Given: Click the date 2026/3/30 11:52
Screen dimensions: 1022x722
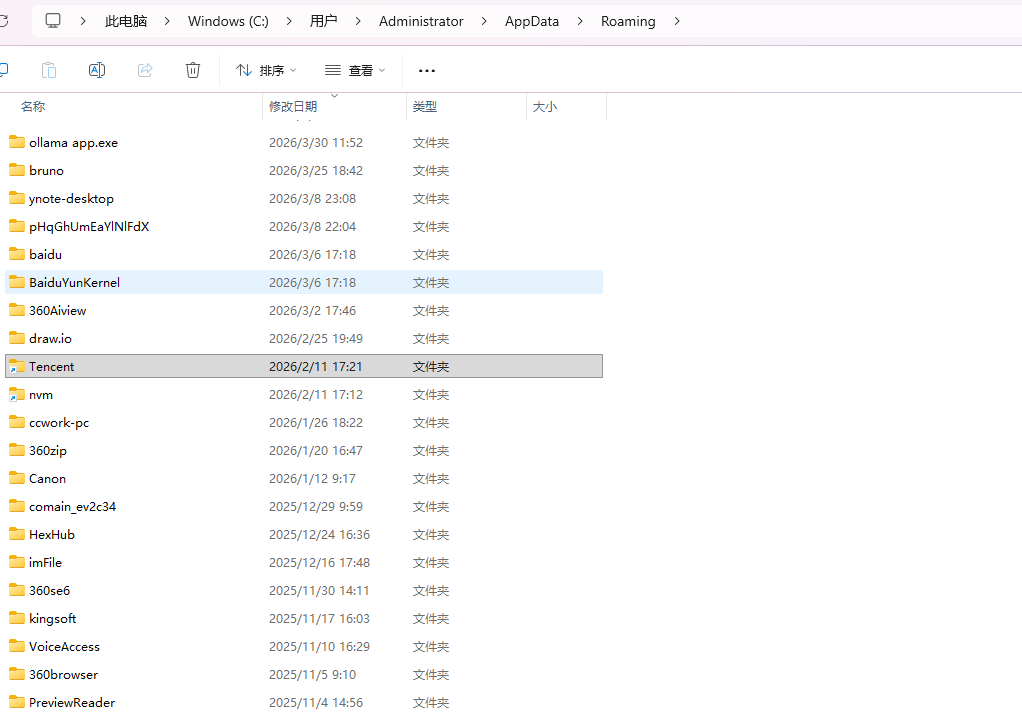Looking at the screenshot, I should 315,142.
